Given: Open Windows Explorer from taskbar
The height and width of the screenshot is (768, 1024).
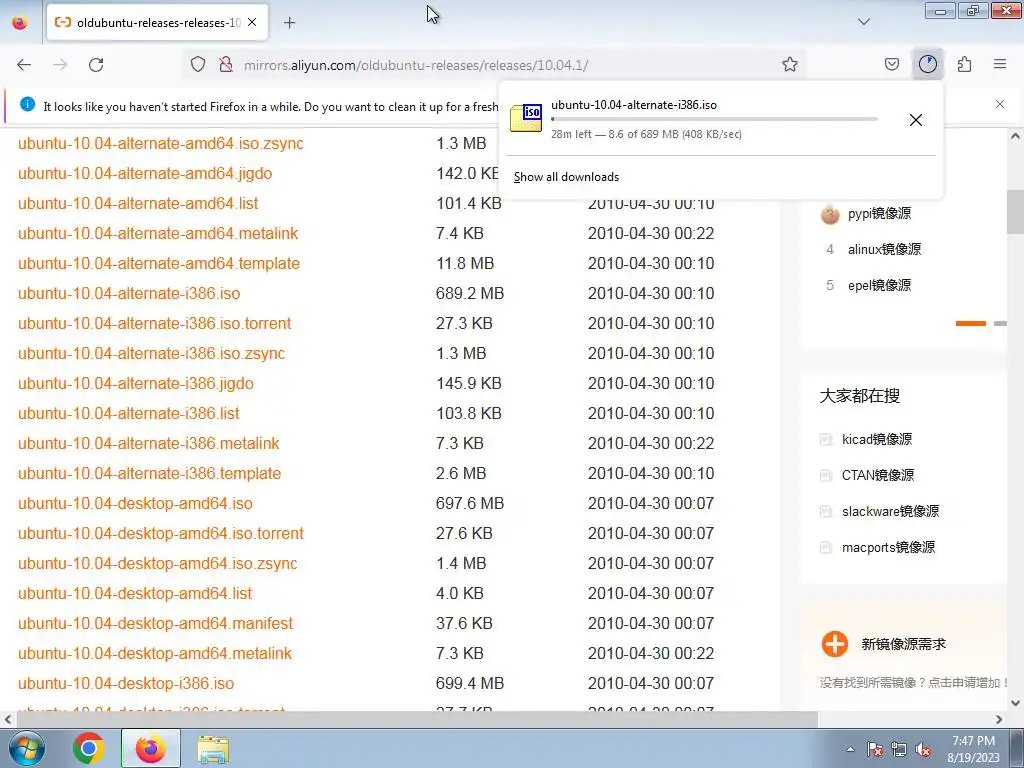Looking at the screenshot, I should [x=213, y=748].
